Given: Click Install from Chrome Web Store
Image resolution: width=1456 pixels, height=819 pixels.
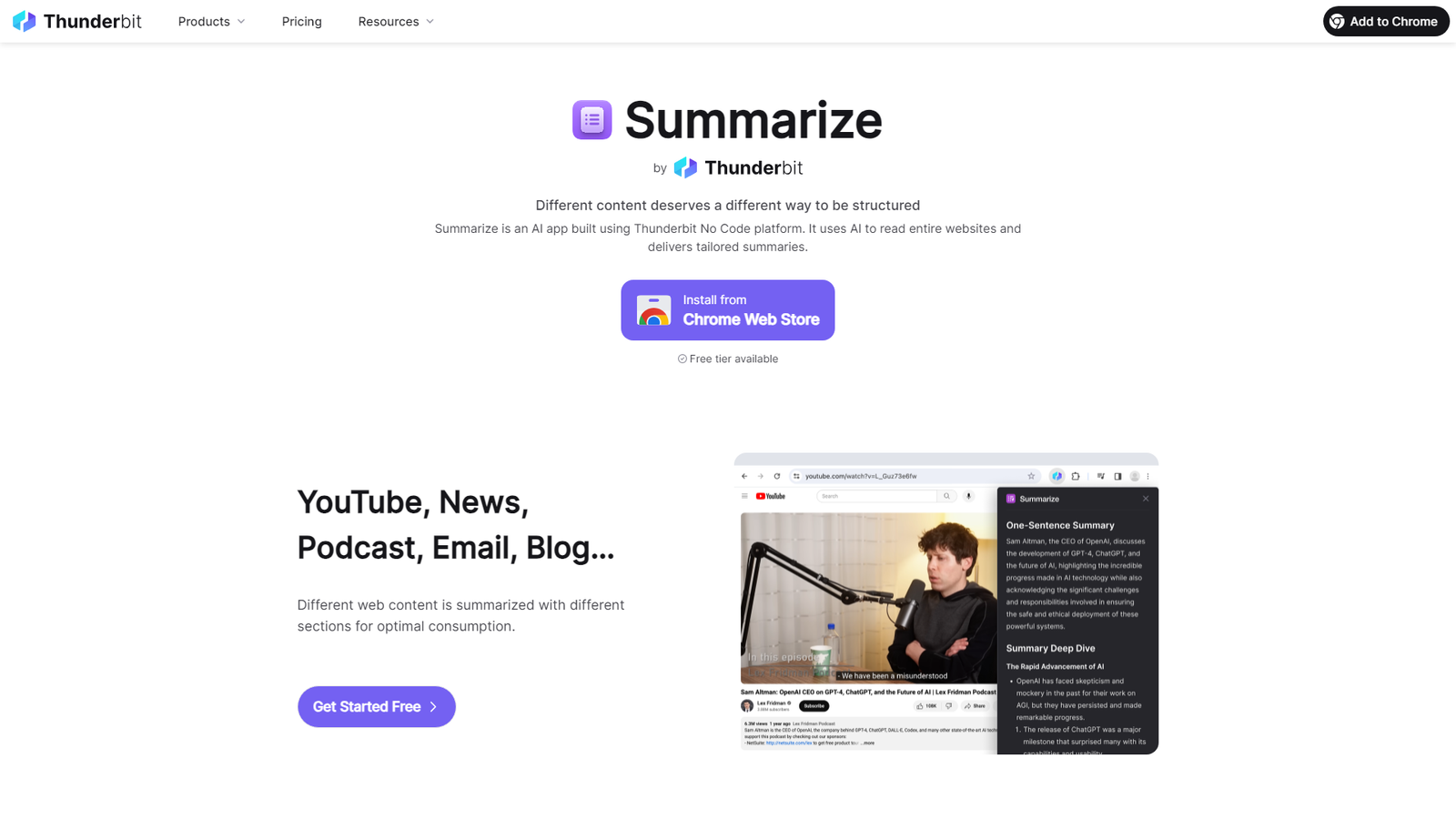Looking at the screenshot, I should coord(728,310).
